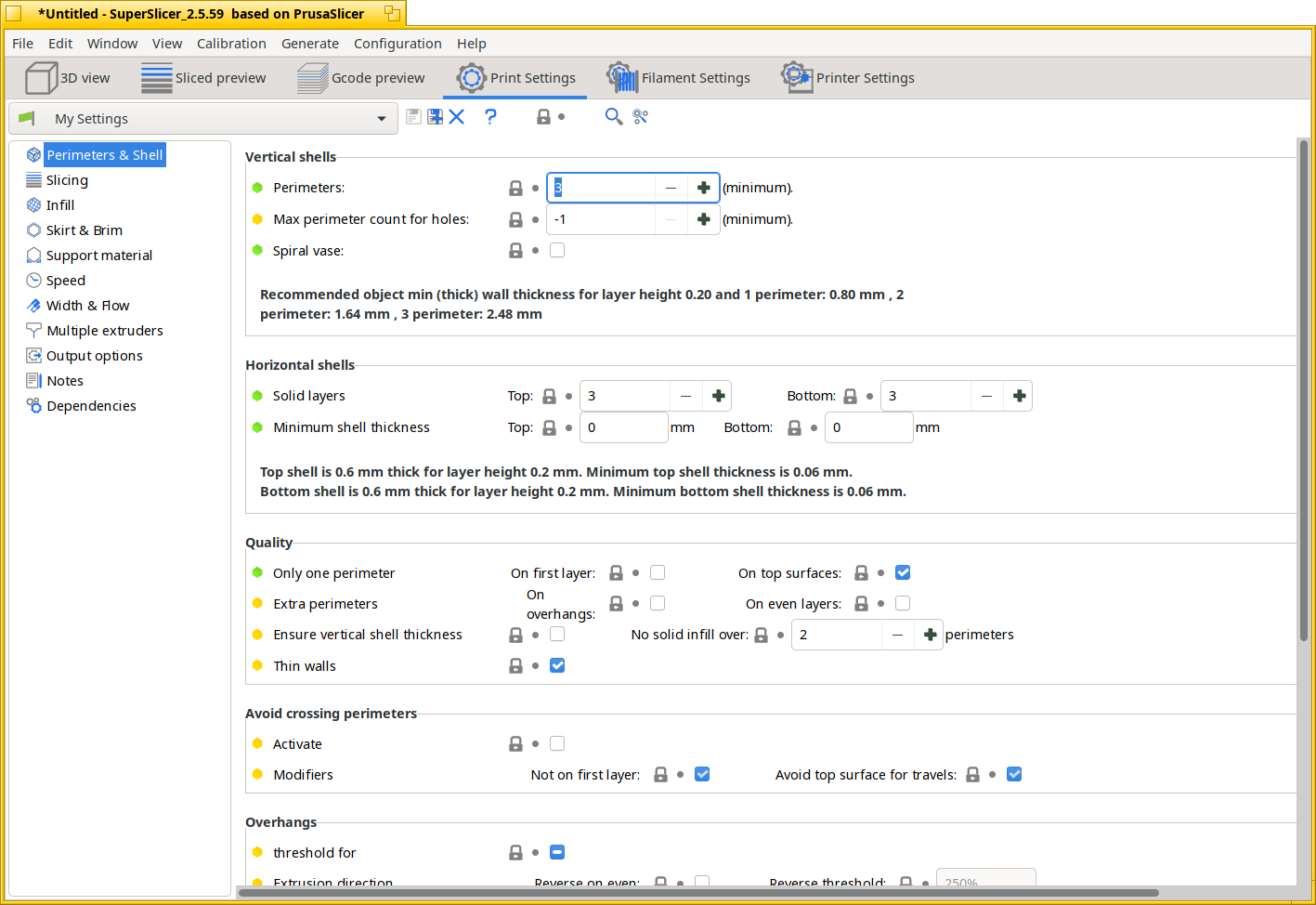Click the save preset as new icon
Screen dimensions: 1316x905
click(x=435, y=117)
